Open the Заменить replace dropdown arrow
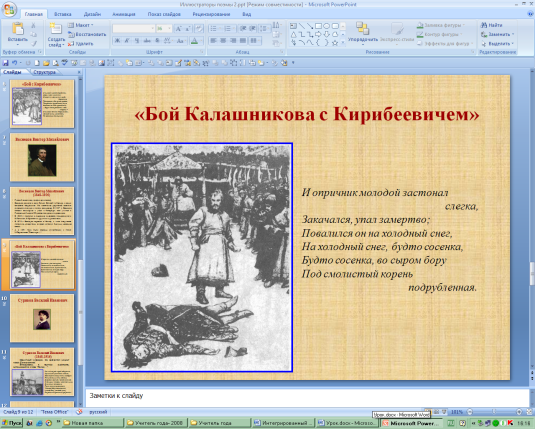Screen dimensions: 535x429 513,34
